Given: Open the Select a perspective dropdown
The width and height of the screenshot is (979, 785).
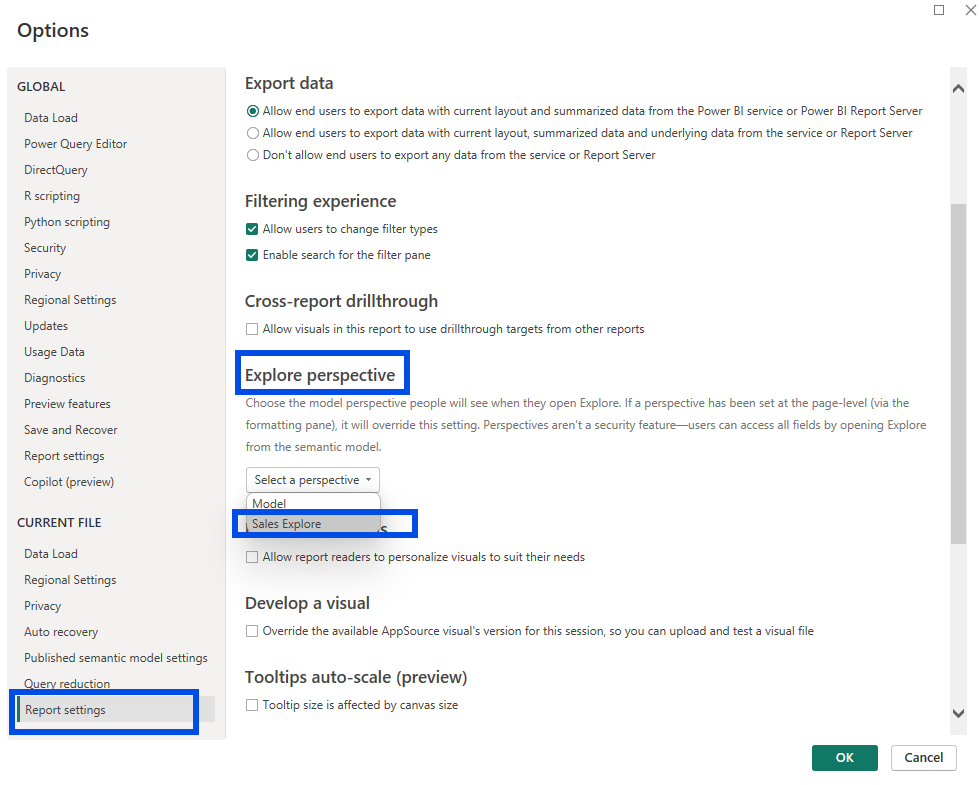Looking at the screenshot, I should (312, 480).
